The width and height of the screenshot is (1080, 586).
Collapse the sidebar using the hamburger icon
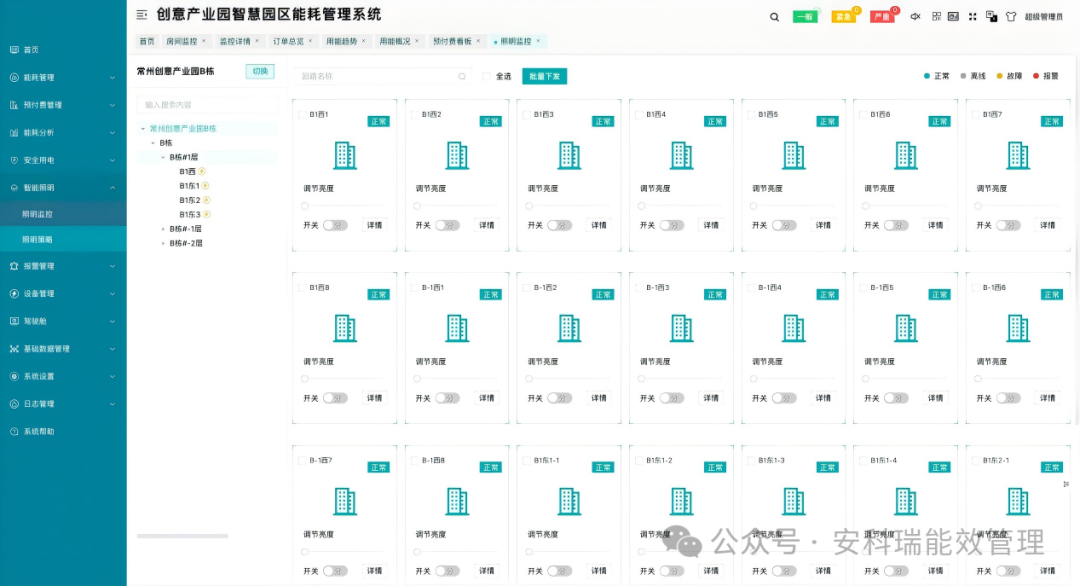point(142,14)
